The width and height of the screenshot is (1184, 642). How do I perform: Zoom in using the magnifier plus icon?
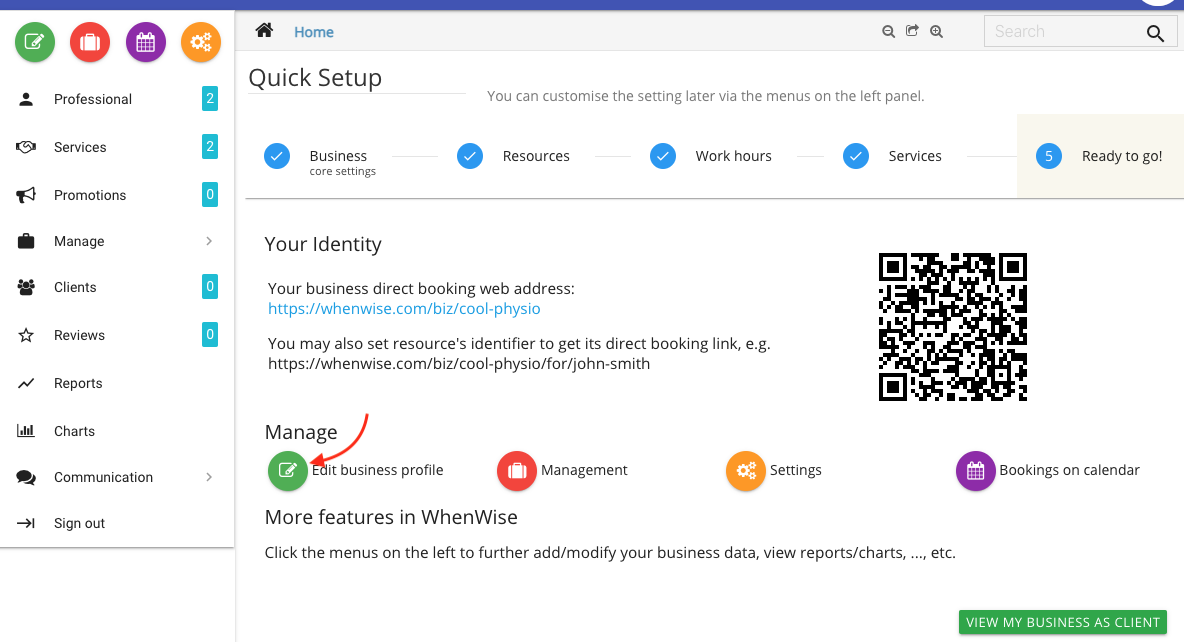click(936, 31)
